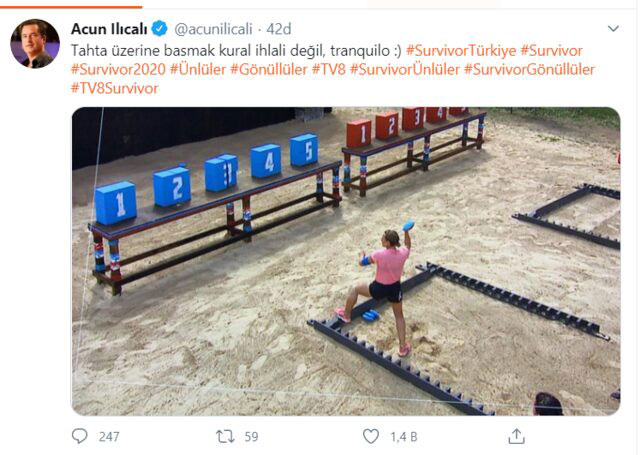Viewport: 640px width, 455px height.
Task: Open the #Gönüllüler hashtag
Action: tap(269, 69)
